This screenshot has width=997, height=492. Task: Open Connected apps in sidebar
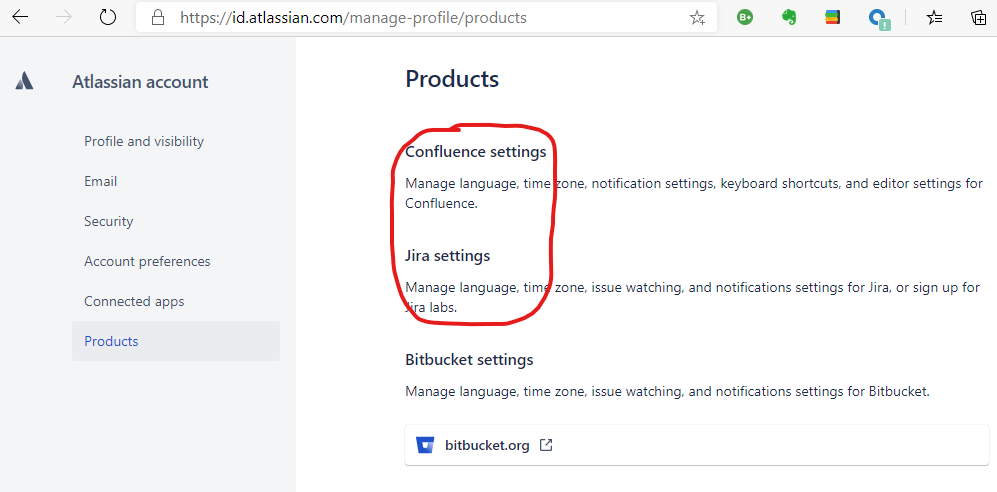pos(134,301)
